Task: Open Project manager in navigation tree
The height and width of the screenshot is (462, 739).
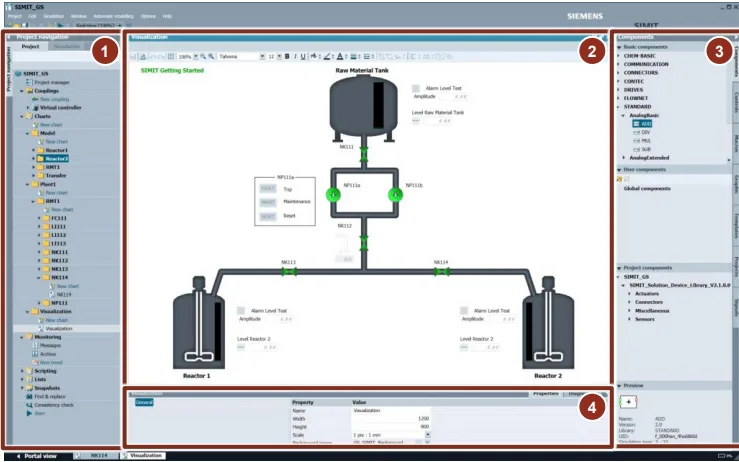Action: tap(52, 82)
